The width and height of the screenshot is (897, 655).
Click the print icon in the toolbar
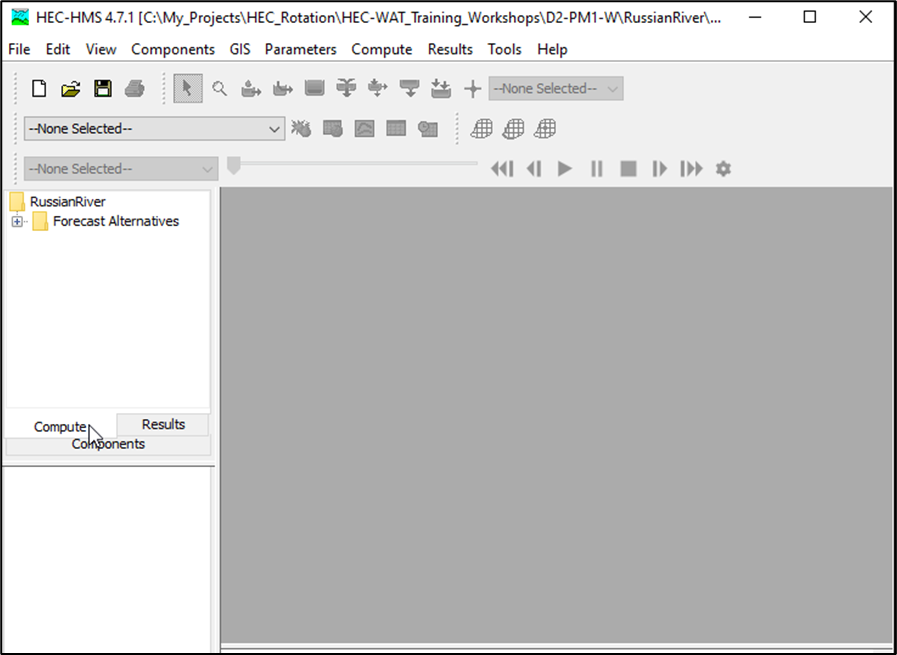pos(134,89)
